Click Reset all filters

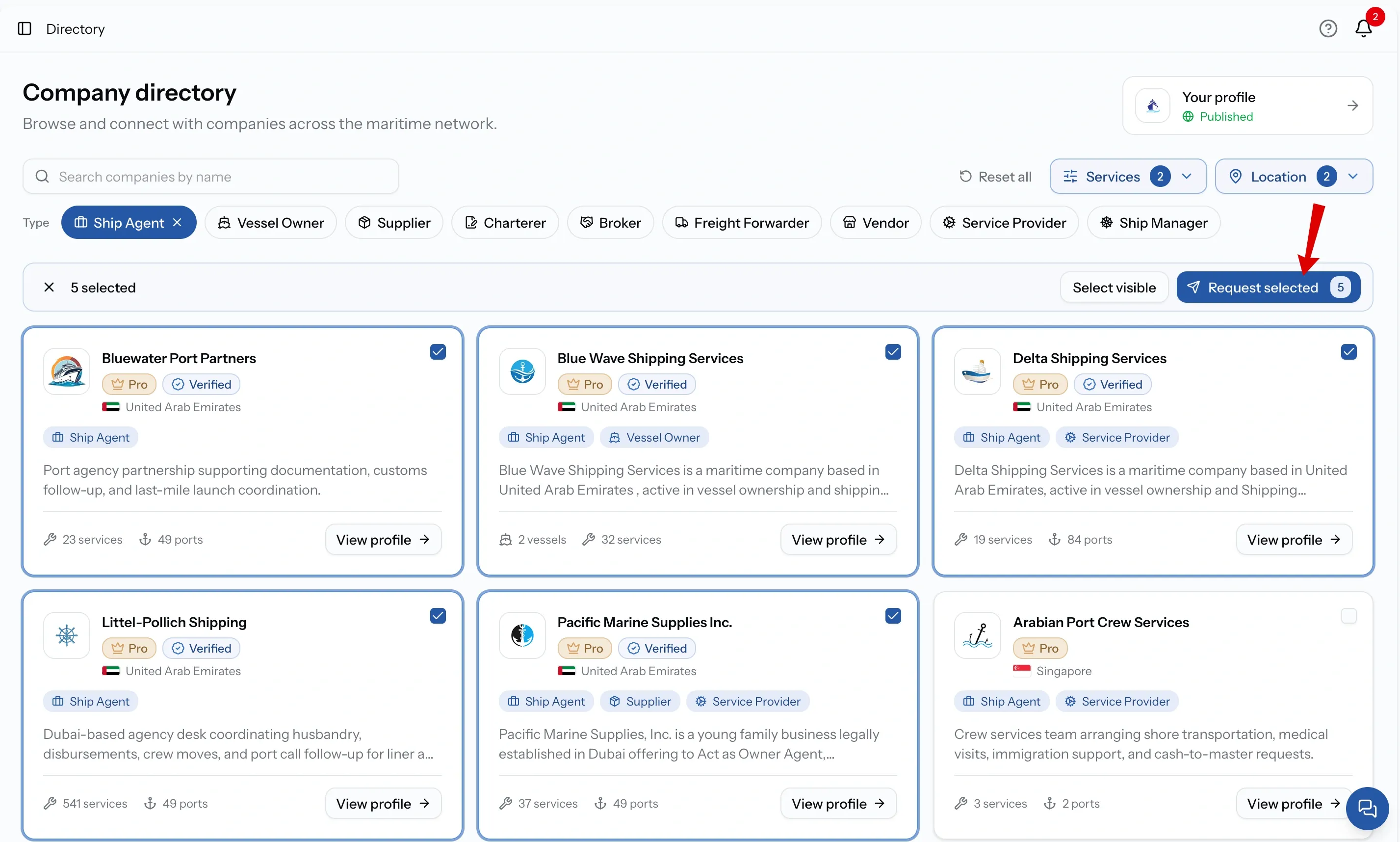pyautogui.click(x=995, y=177)
